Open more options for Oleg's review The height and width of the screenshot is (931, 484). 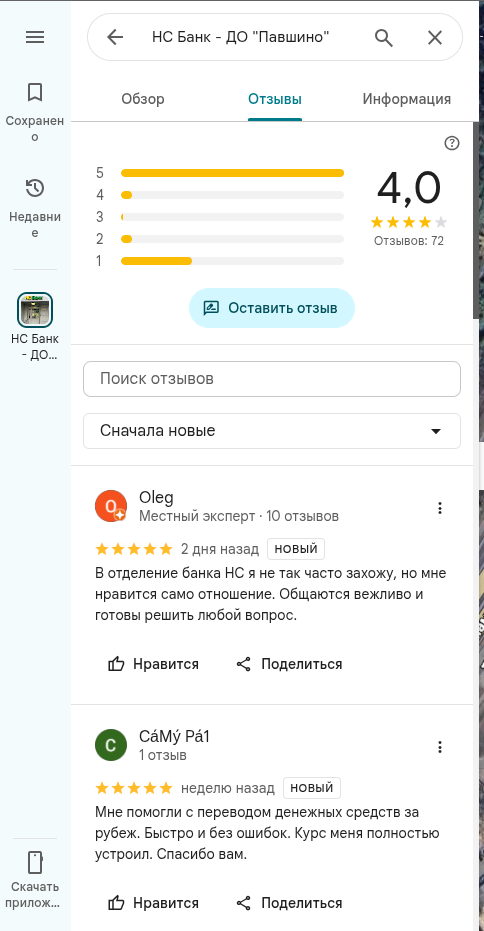point(439,508)
